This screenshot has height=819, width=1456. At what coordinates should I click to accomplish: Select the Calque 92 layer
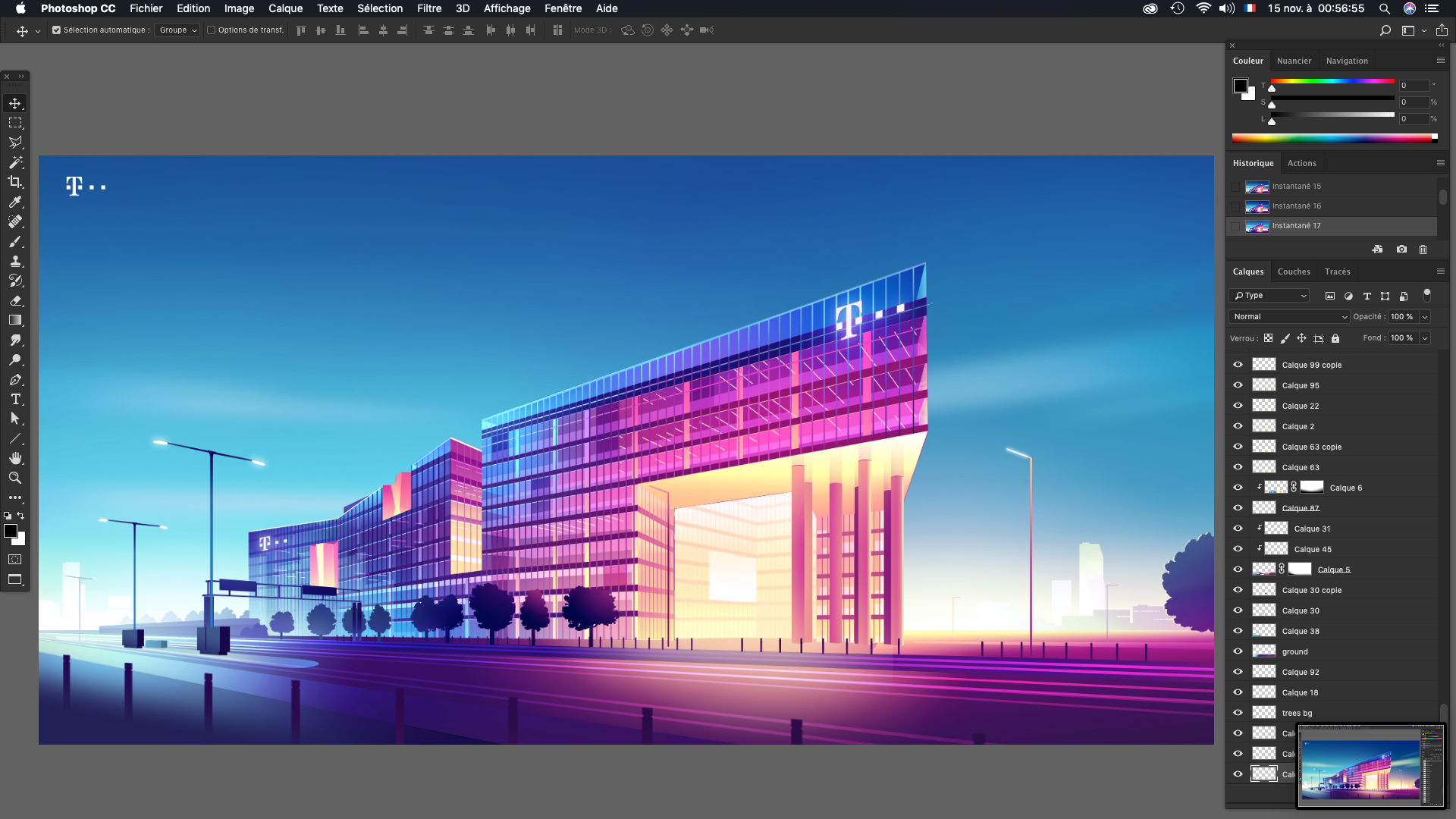1300,672
